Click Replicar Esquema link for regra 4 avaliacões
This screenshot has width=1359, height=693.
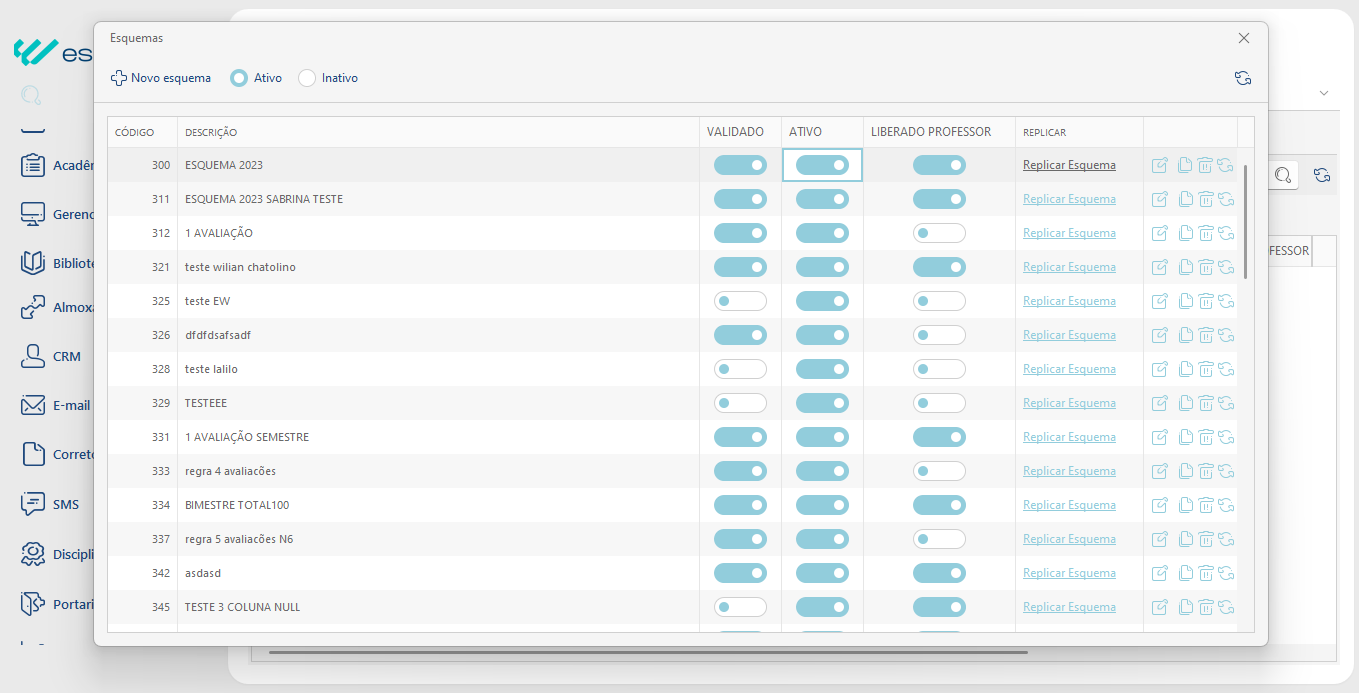[1069, 471]
